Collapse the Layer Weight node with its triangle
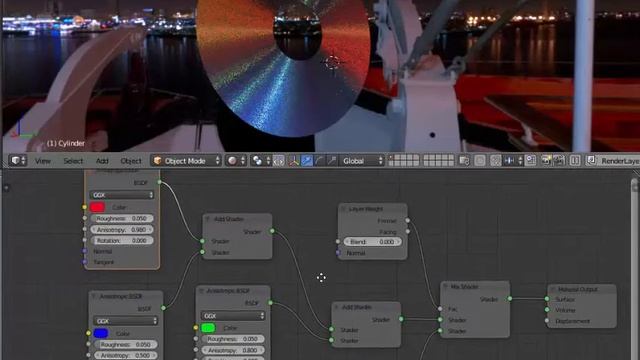This screenshot has width=640, height=360. point(343,209)
